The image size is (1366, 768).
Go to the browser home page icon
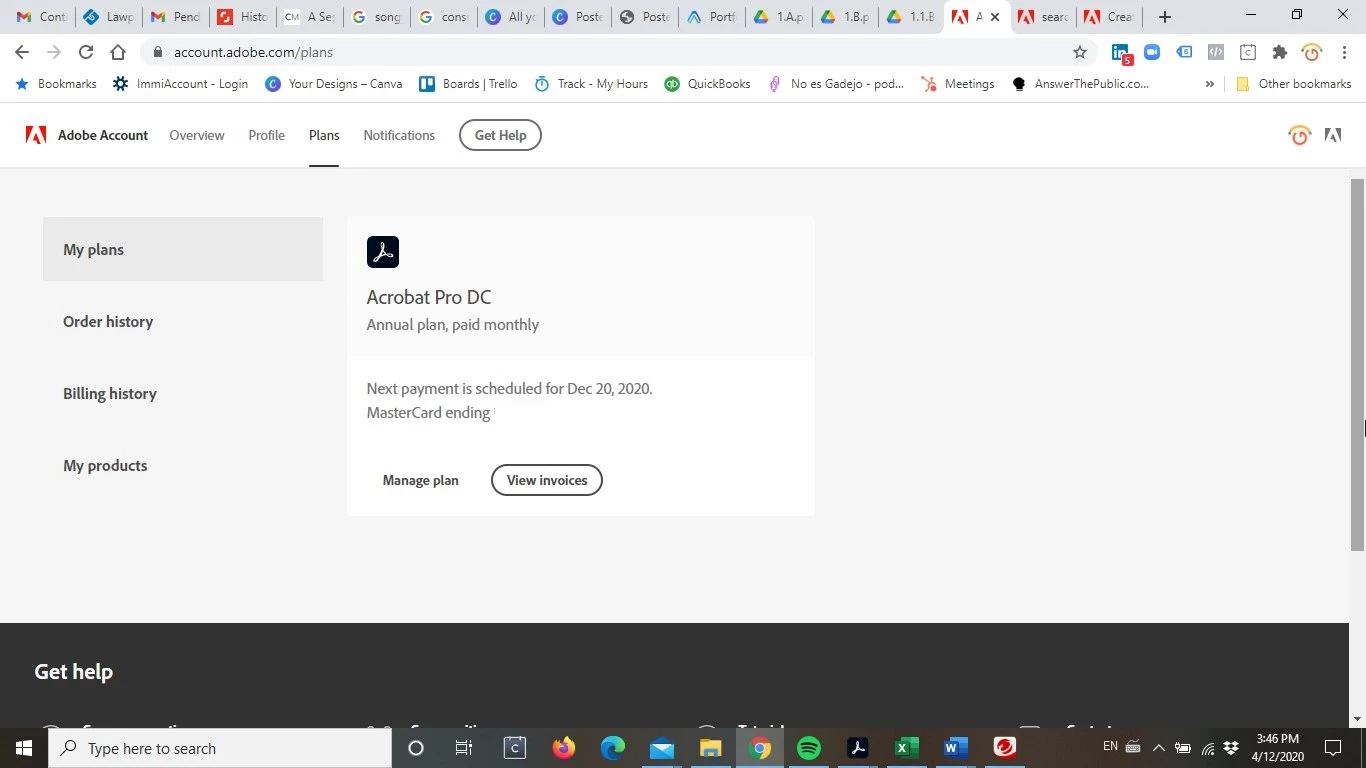point(118,52)
